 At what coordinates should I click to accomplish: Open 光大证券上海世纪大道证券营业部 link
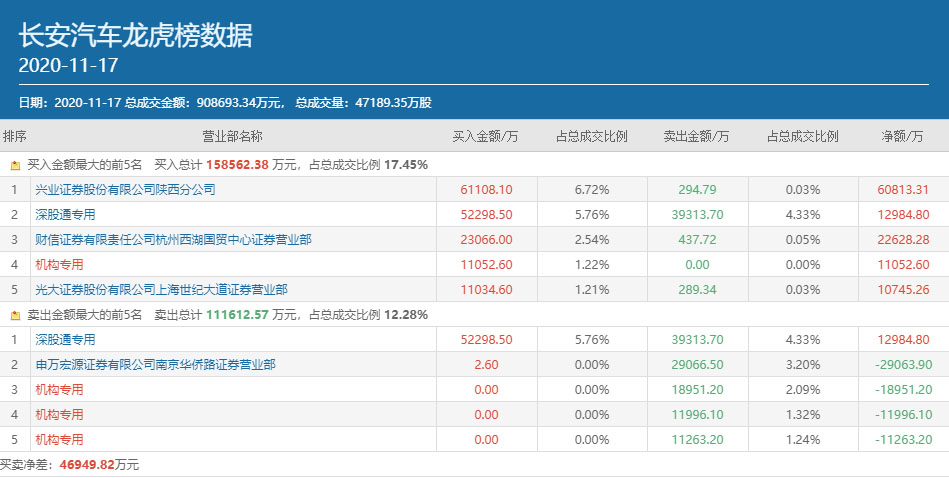(161, 289)
